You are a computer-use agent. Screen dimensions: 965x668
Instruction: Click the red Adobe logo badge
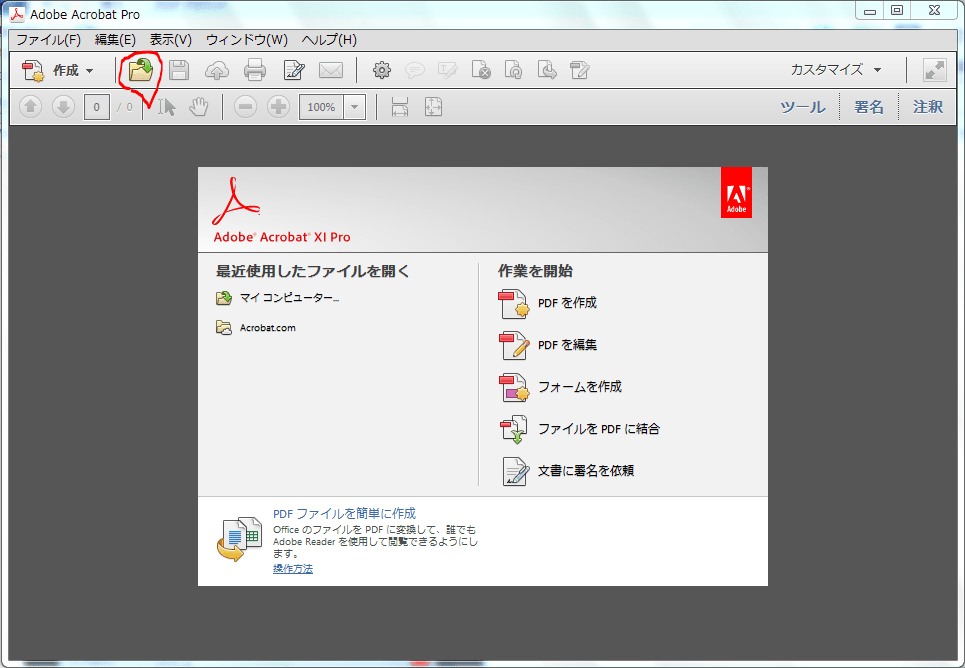pos(736,193)
